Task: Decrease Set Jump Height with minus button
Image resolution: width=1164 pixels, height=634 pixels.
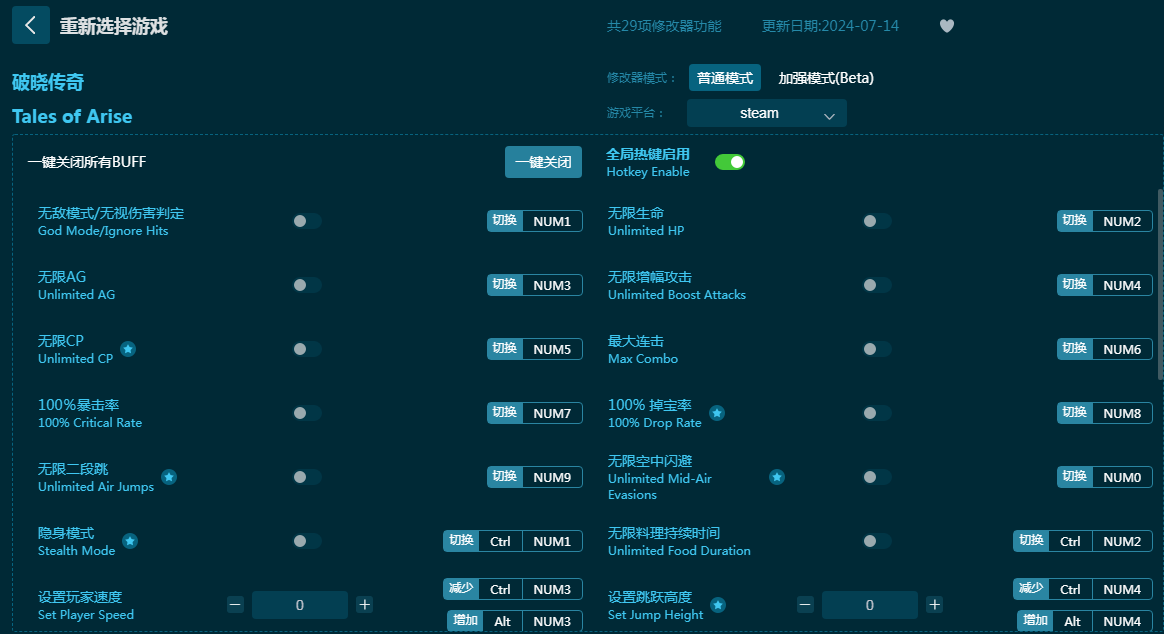Action: click(805, 604)
